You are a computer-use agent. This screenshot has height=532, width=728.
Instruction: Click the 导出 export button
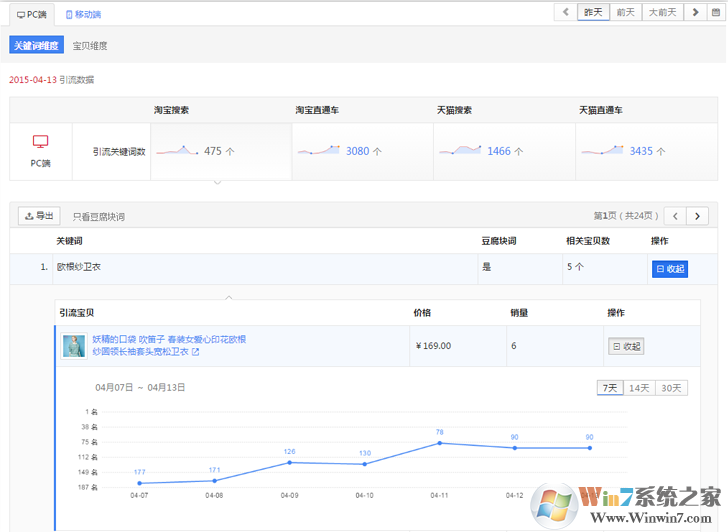tap(40, 216)
